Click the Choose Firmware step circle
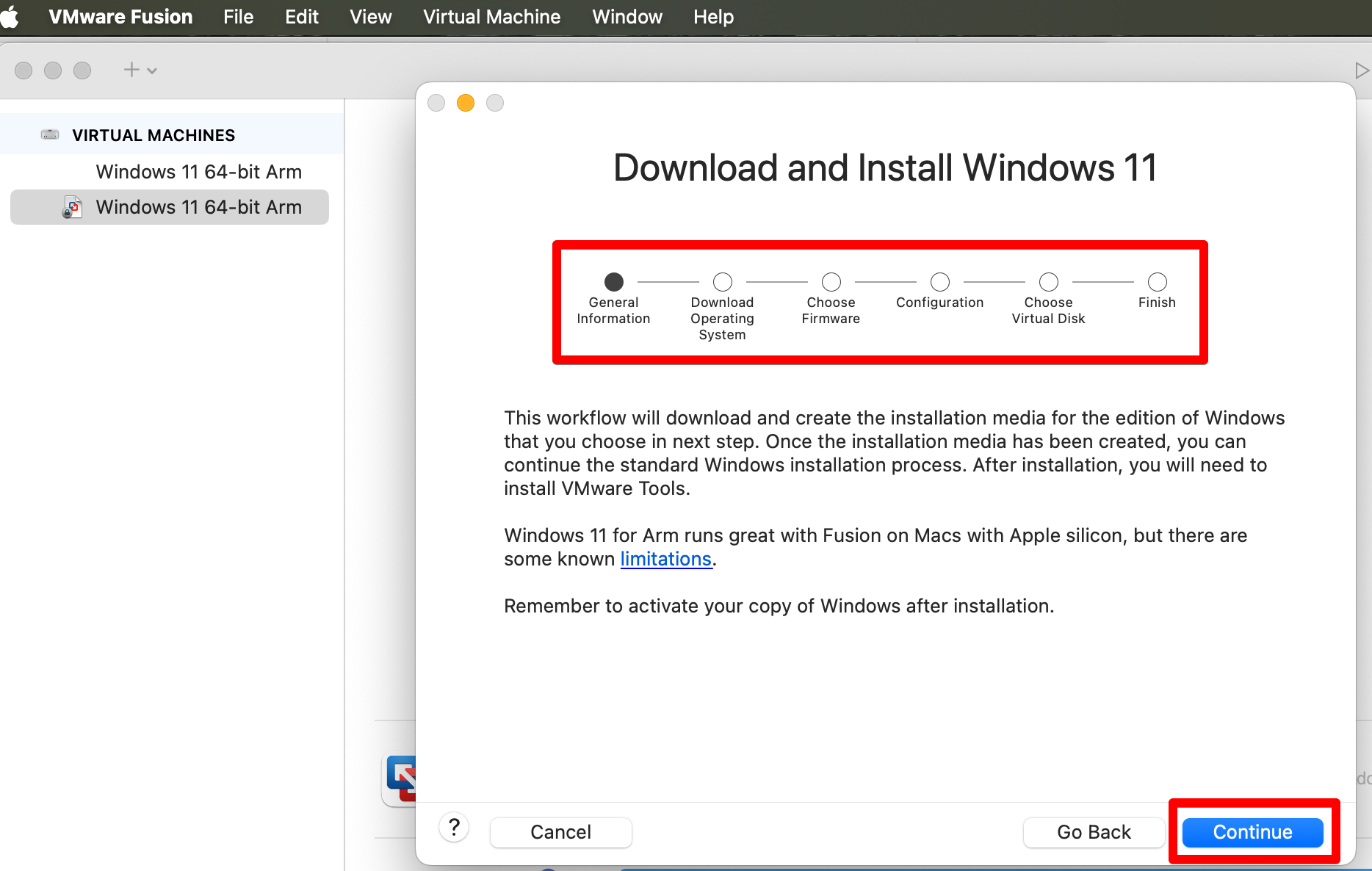Image resolution: width=1372 pixels, height=871 pixels. (x=831, y=282)
